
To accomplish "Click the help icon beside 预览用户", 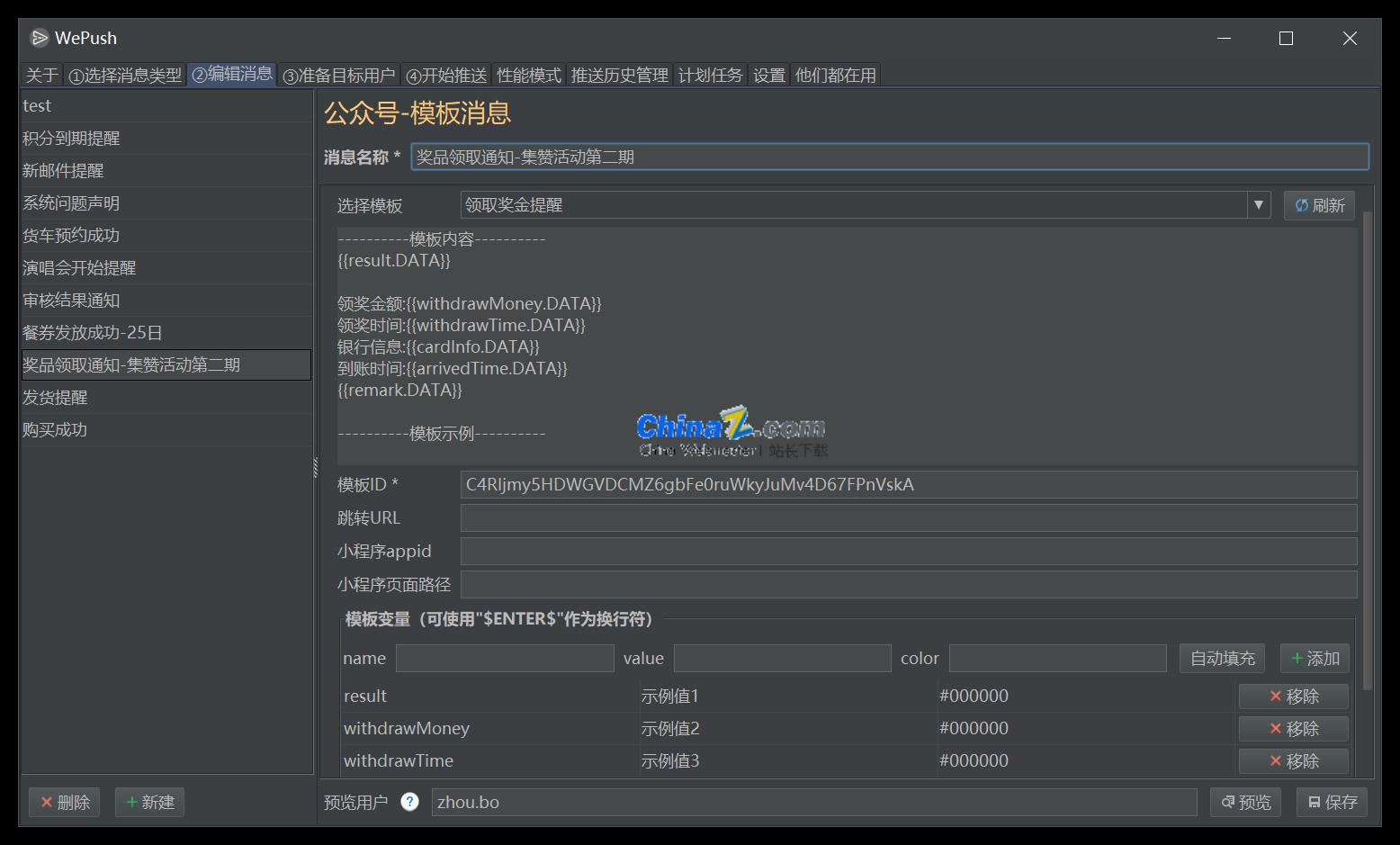I will tap(409, 802).
